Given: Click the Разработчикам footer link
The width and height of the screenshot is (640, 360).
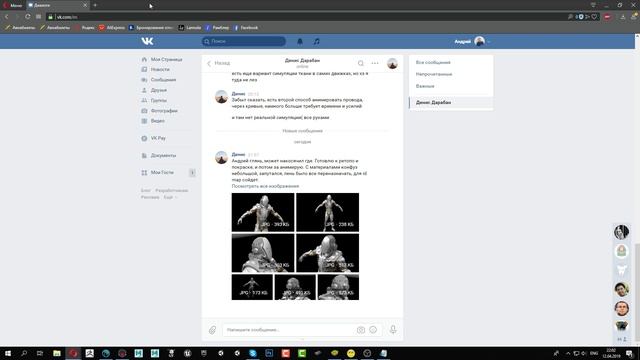Looking at the screenshot, I should pyautogui.click(x=171, y=191).
